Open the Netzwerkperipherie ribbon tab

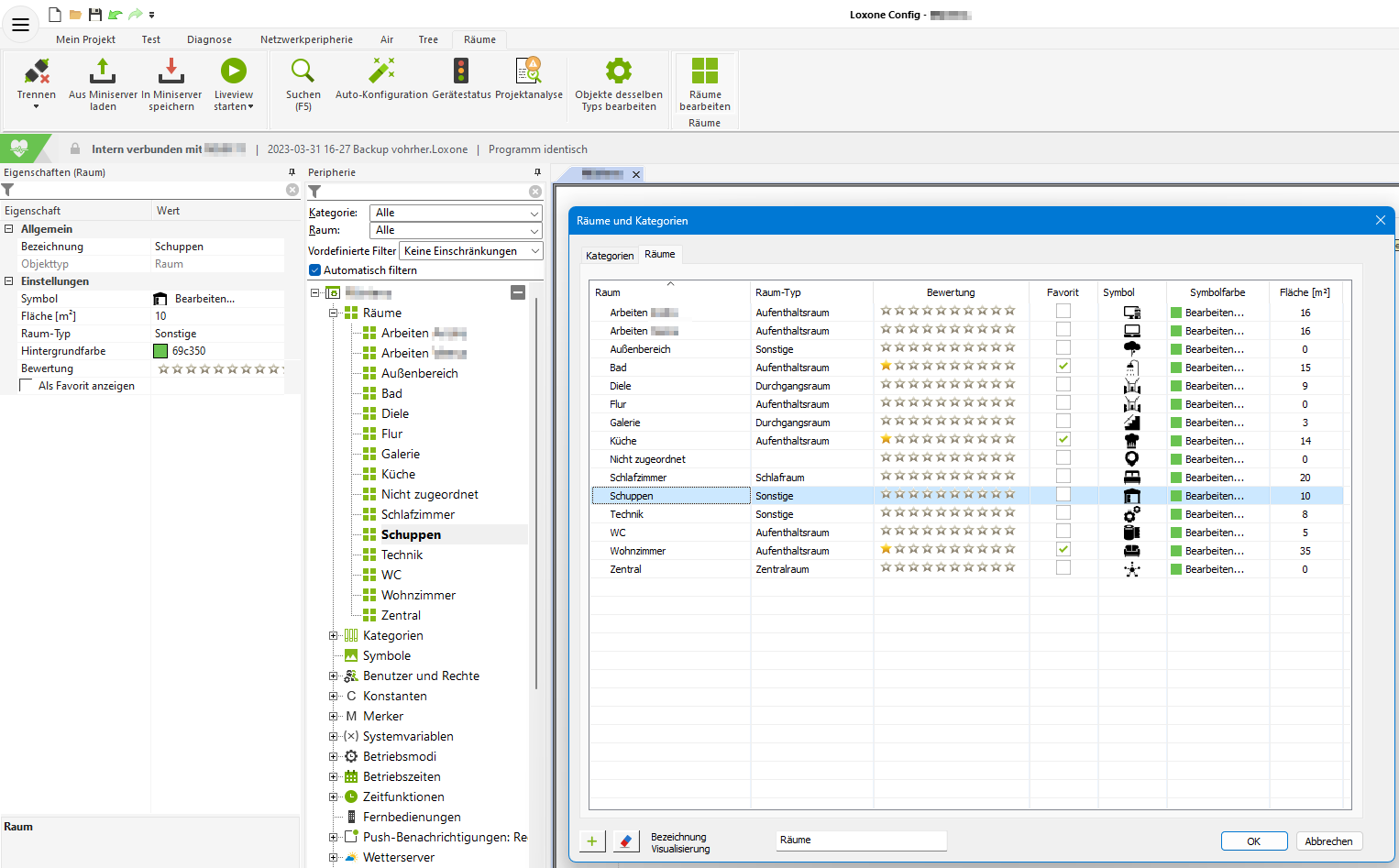point(306,39)
